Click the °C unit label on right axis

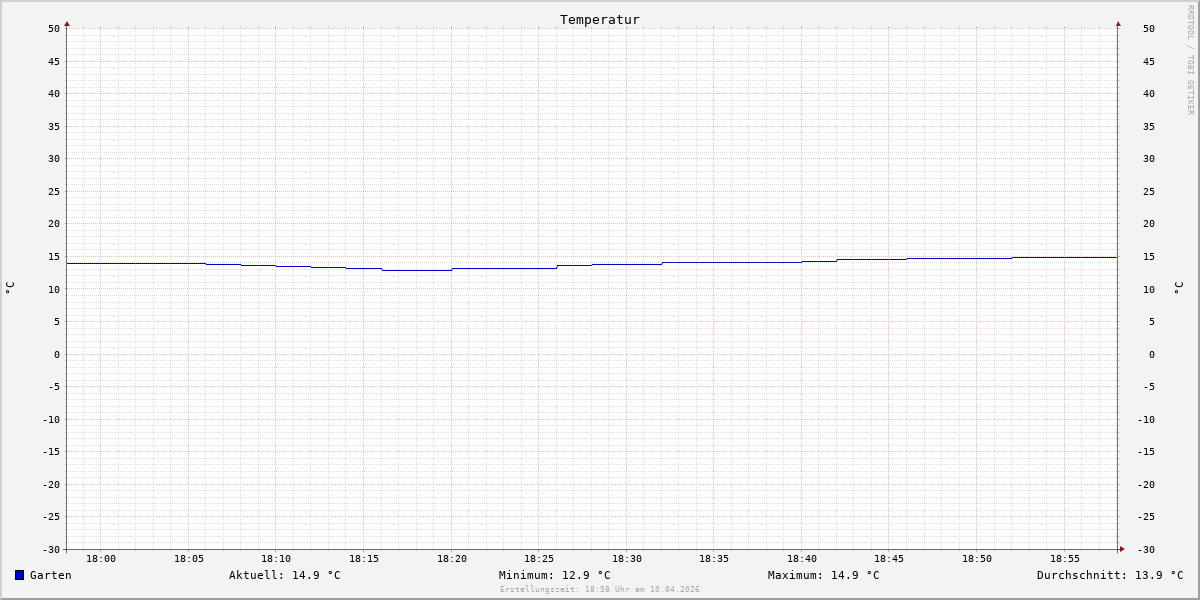pyautogui.click(x=1178, y=287)
